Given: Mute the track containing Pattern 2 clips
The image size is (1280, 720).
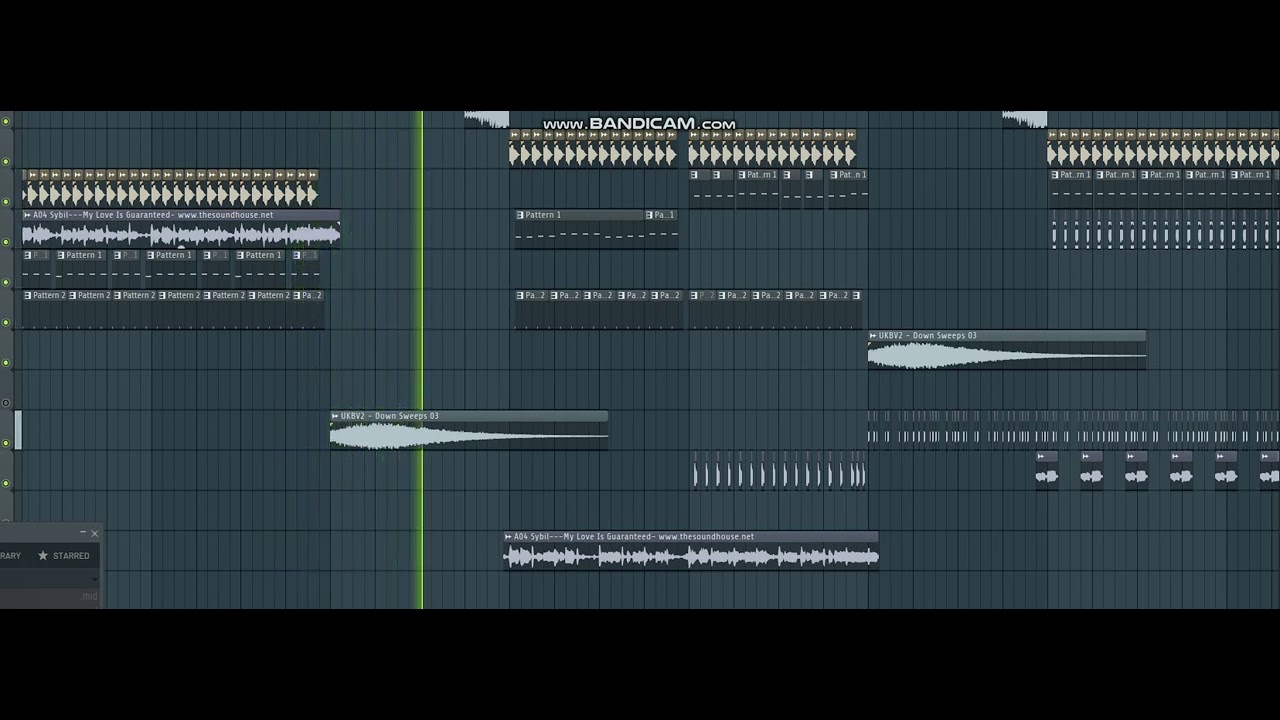Looking at the screenshot, I should point(6,322).
